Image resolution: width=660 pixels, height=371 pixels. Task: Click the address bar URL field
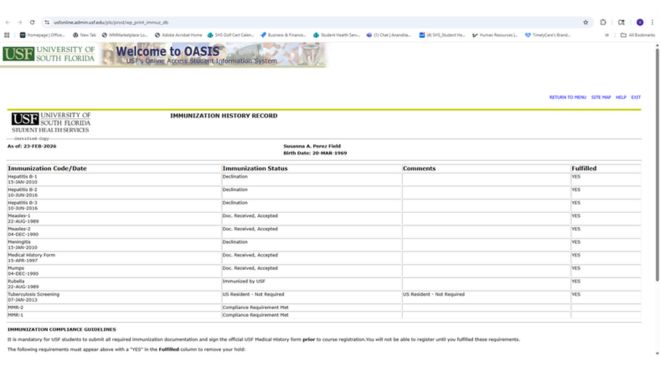tap(316, 22)
